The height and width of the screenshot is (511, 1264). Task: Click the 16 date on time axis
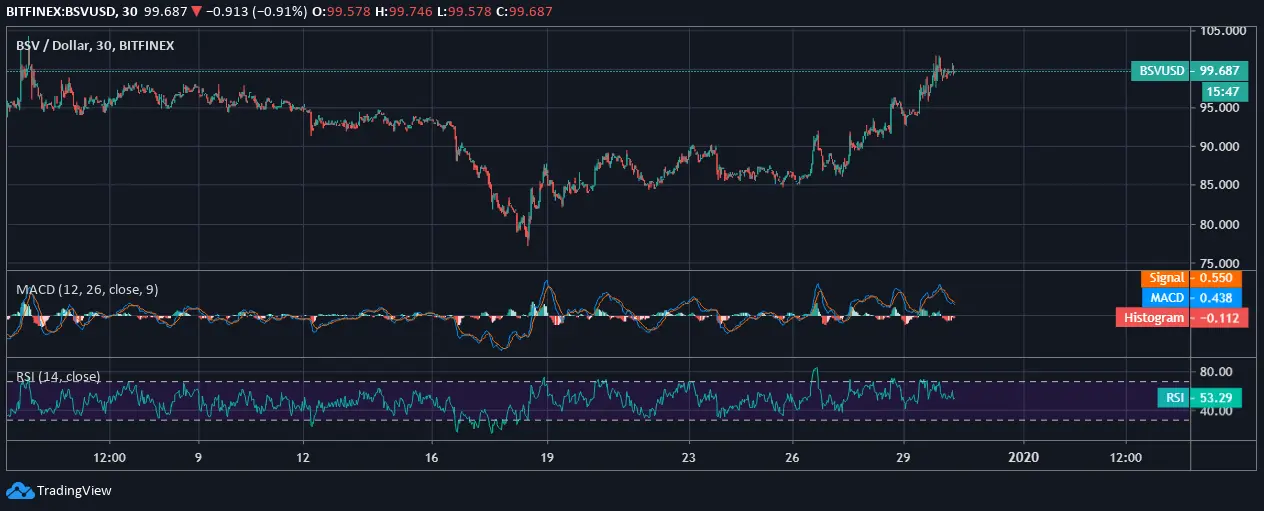pyautogui.click(x=431, y=456)
